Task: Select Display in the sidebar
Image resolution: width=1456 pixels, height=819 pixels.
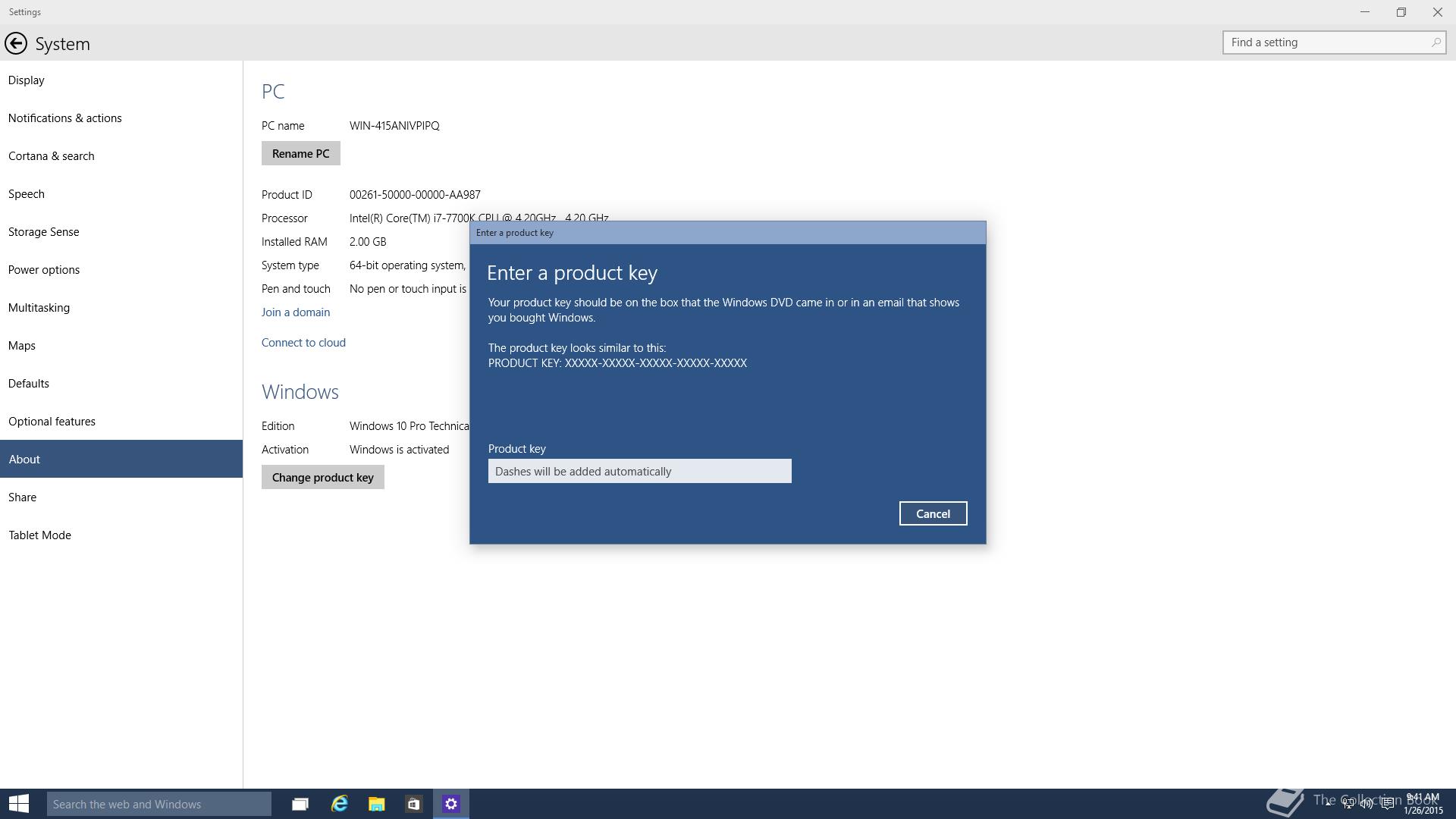Action: 121,80
